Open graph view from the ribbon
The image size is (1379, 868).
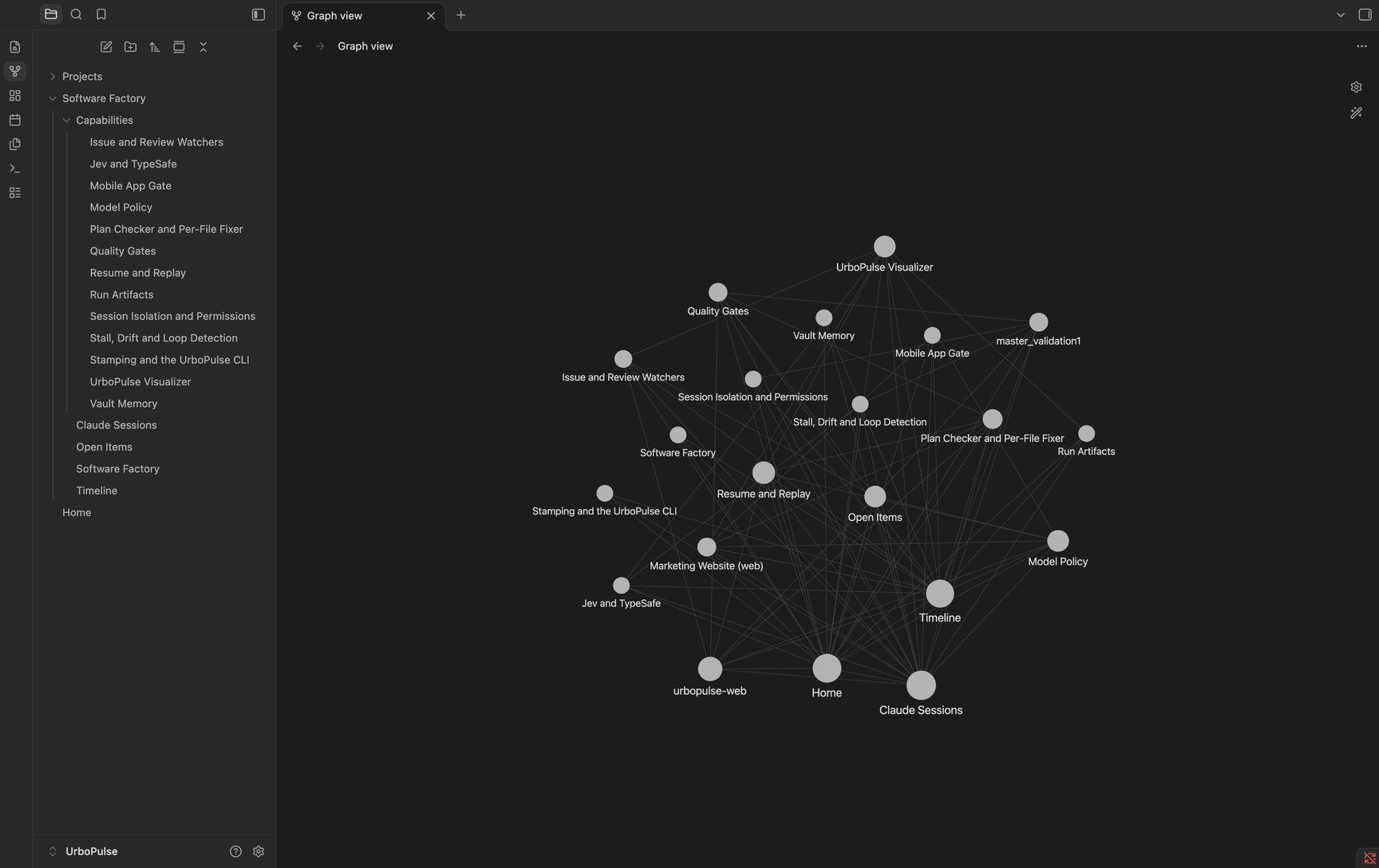(14, 71)
